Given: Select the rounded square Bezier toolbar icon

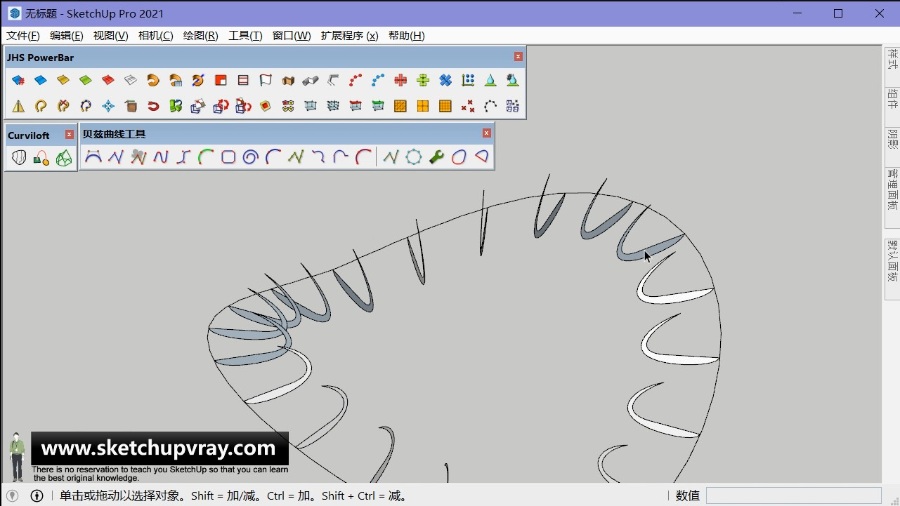Looking at the screenshot, I should (x=228, y=157).
